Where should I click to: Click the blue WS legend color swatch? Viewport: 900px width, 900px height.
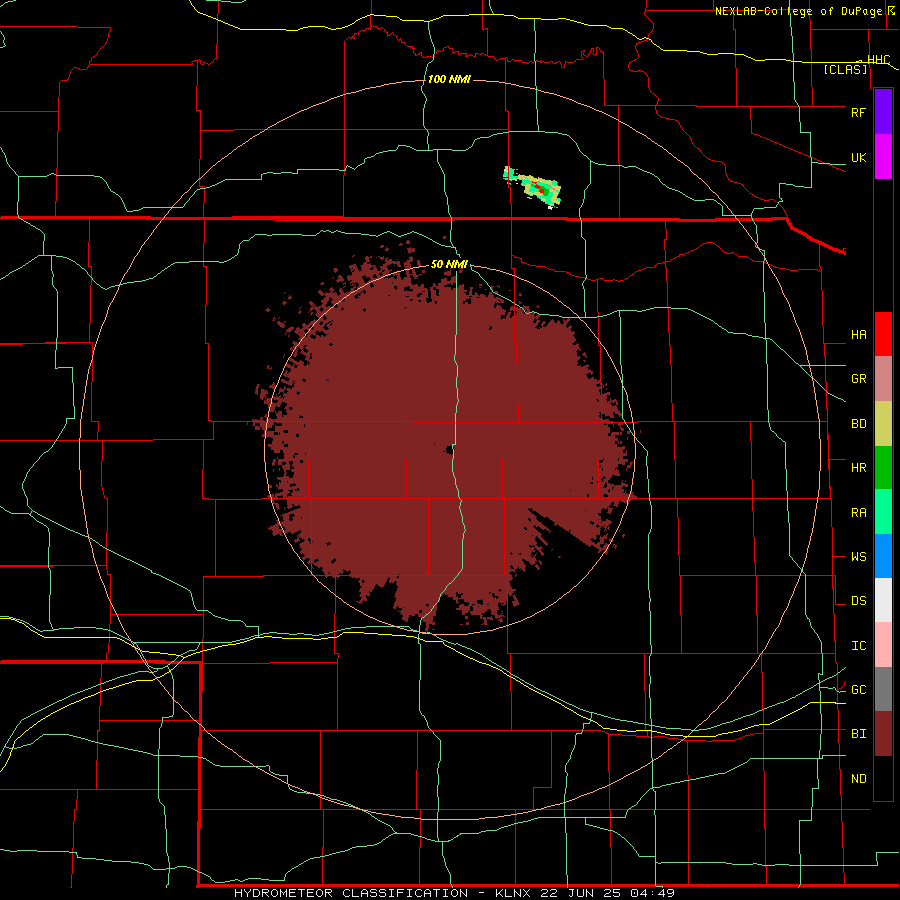coord(883,556)
